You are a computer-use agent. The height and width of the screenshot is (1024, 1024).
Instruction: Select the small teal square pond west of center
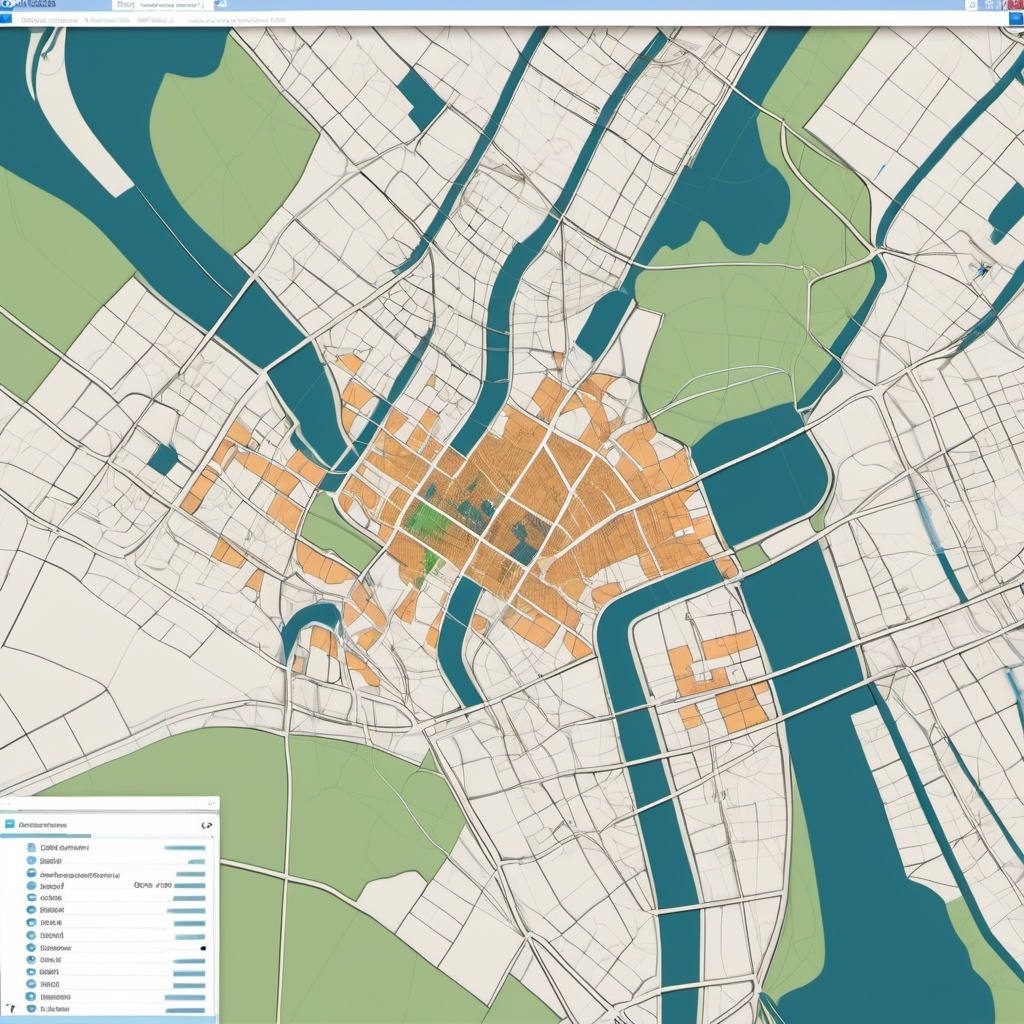[163, 459]
